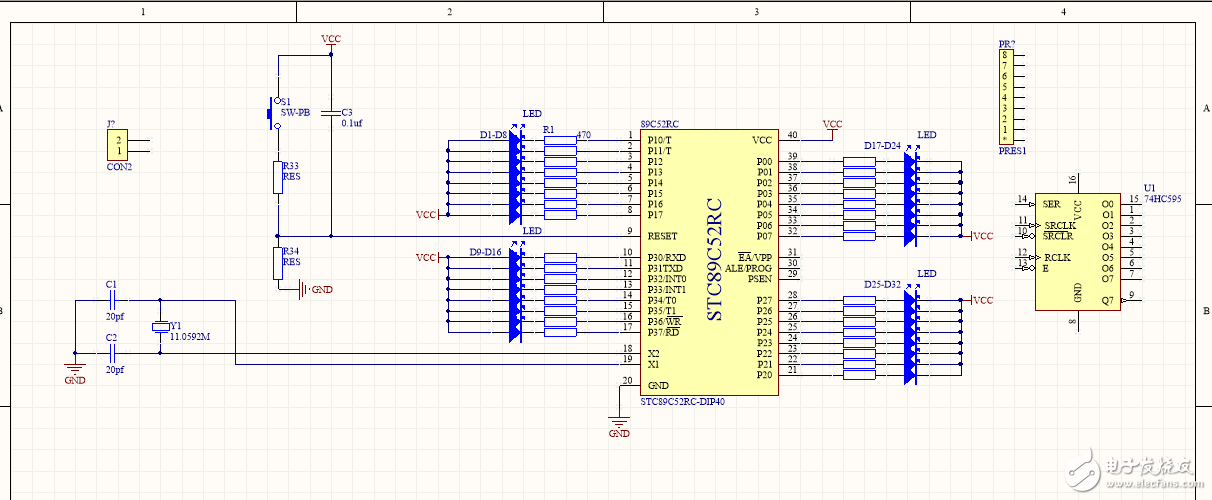
Task: Click the 74HC595 part name text
Action: point(1163,199)
